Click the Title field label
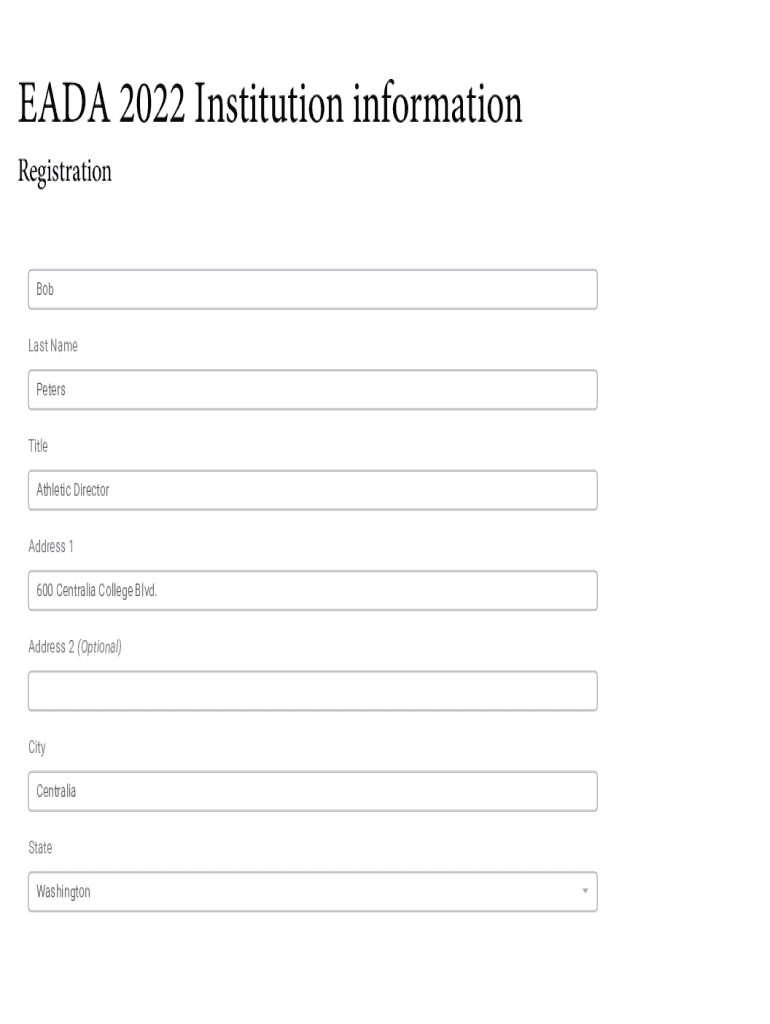Viewport: 770px width, 1024px height. 38,446
